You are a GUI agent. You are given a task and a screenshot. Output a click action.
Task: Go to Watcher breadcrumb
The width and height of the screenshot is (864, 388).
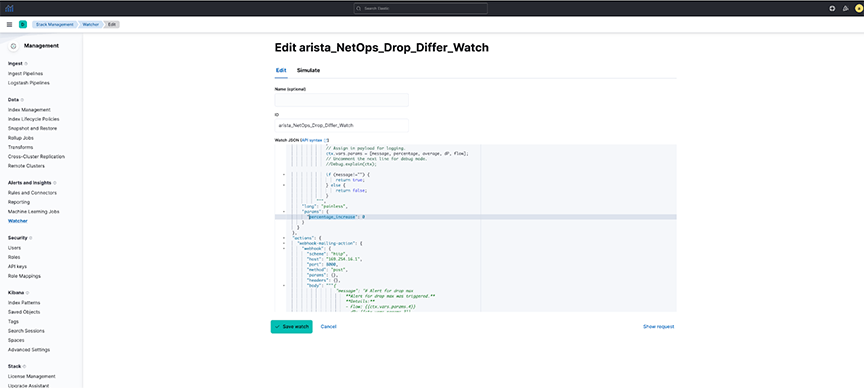[90, 24]
